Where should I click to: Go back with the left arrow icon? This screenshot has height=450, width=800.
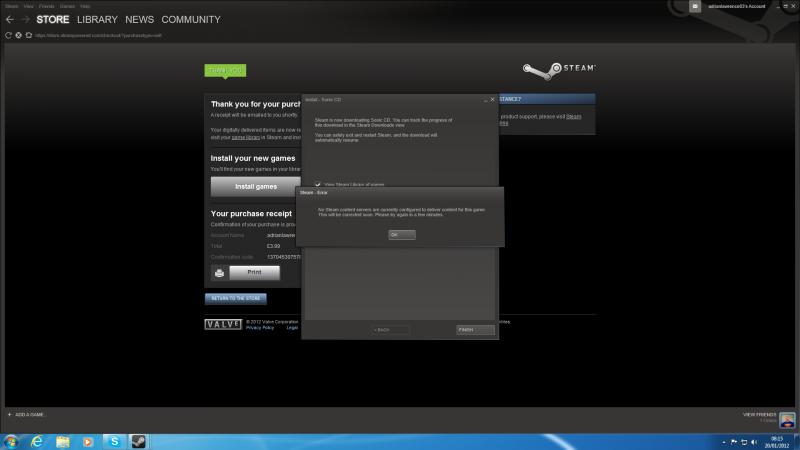pos(10,19)
